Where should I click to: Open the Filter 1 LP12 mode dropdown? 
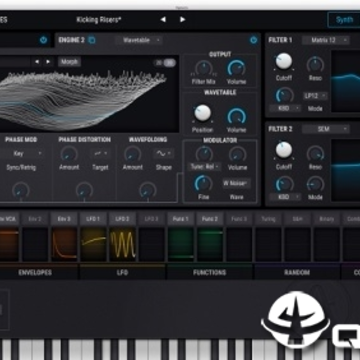click(315, 96)
